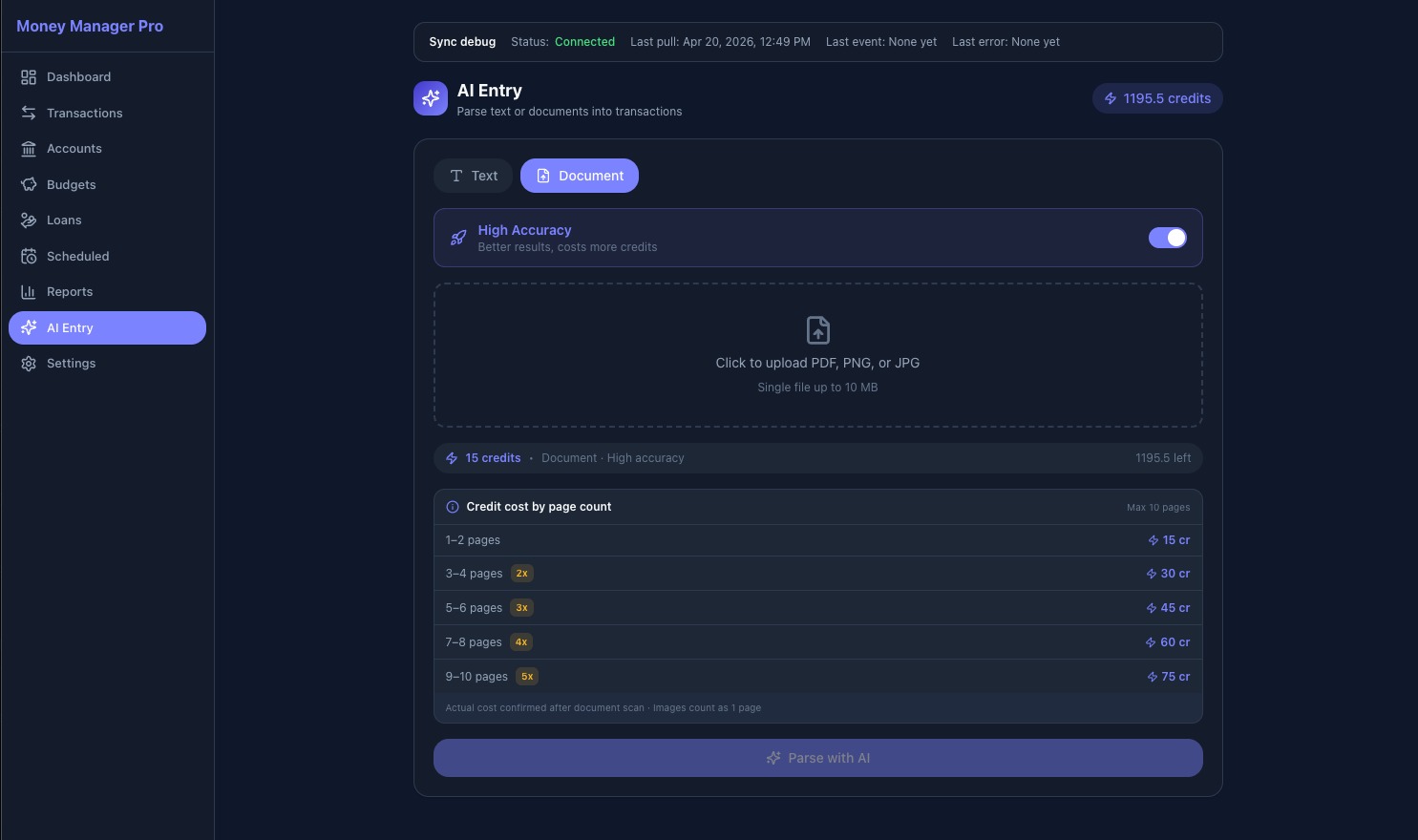This screenshot has height=840, width=1418.
Task: Click the document upload icon
Action: (x=817, y=330)
